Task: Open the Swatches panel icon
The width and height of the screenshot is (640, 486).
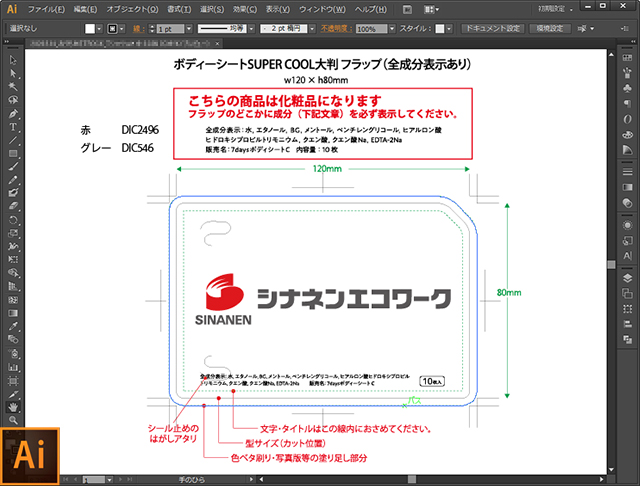Action: pyautogui.click(x=627, y=58)
